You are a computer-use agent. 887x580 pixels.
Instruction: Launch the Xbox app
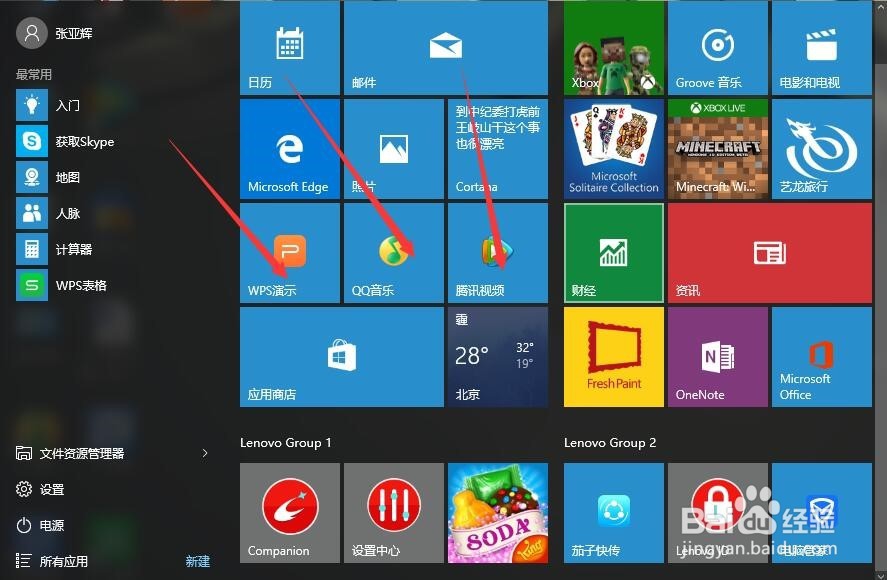pos(613,47)
